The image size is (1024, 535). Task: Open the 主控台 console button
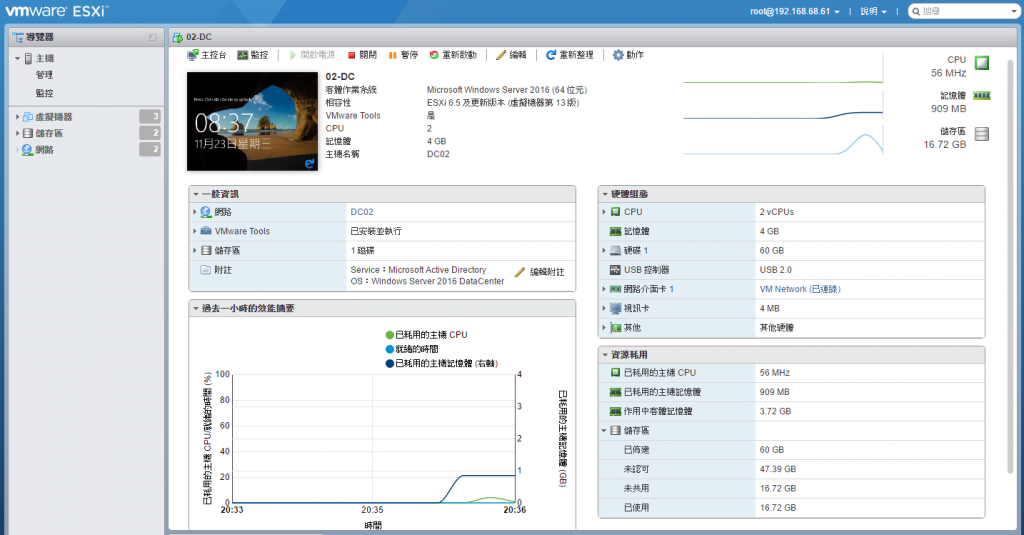tap(206, 55)
